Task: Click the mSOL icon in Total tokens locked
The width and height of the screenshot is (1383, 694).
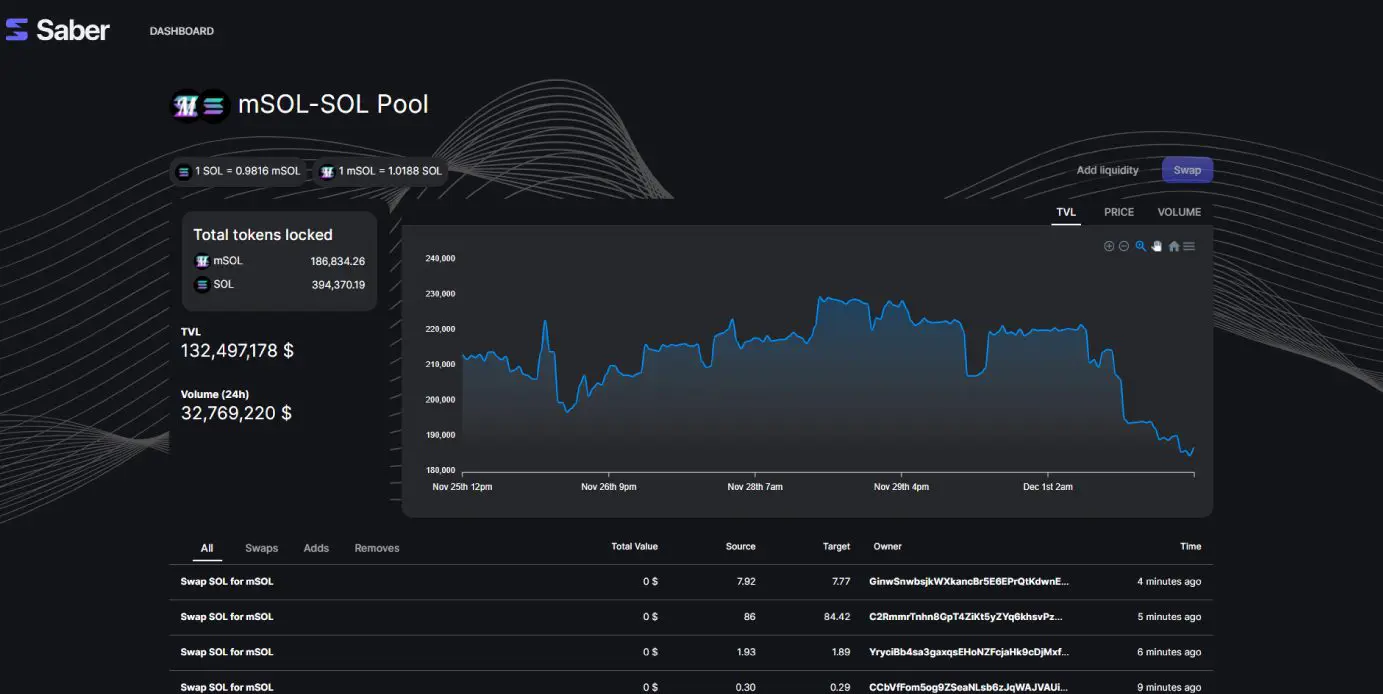Action: [202, 261]
